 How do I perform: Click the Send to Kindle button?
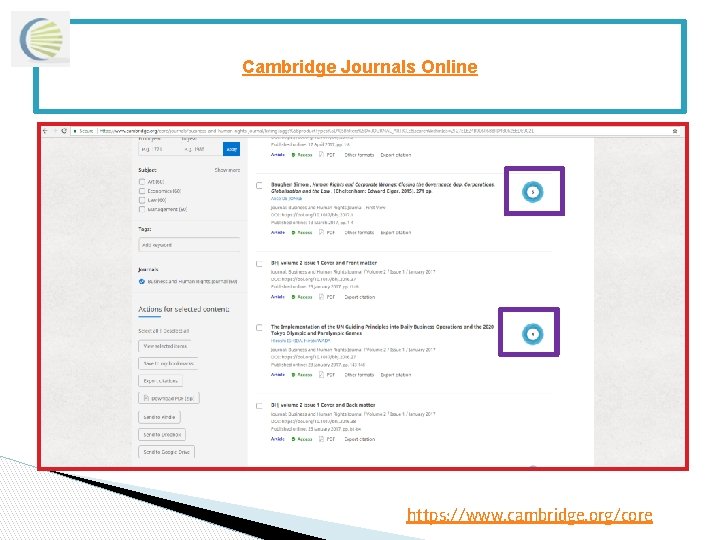tap(159, 417)
